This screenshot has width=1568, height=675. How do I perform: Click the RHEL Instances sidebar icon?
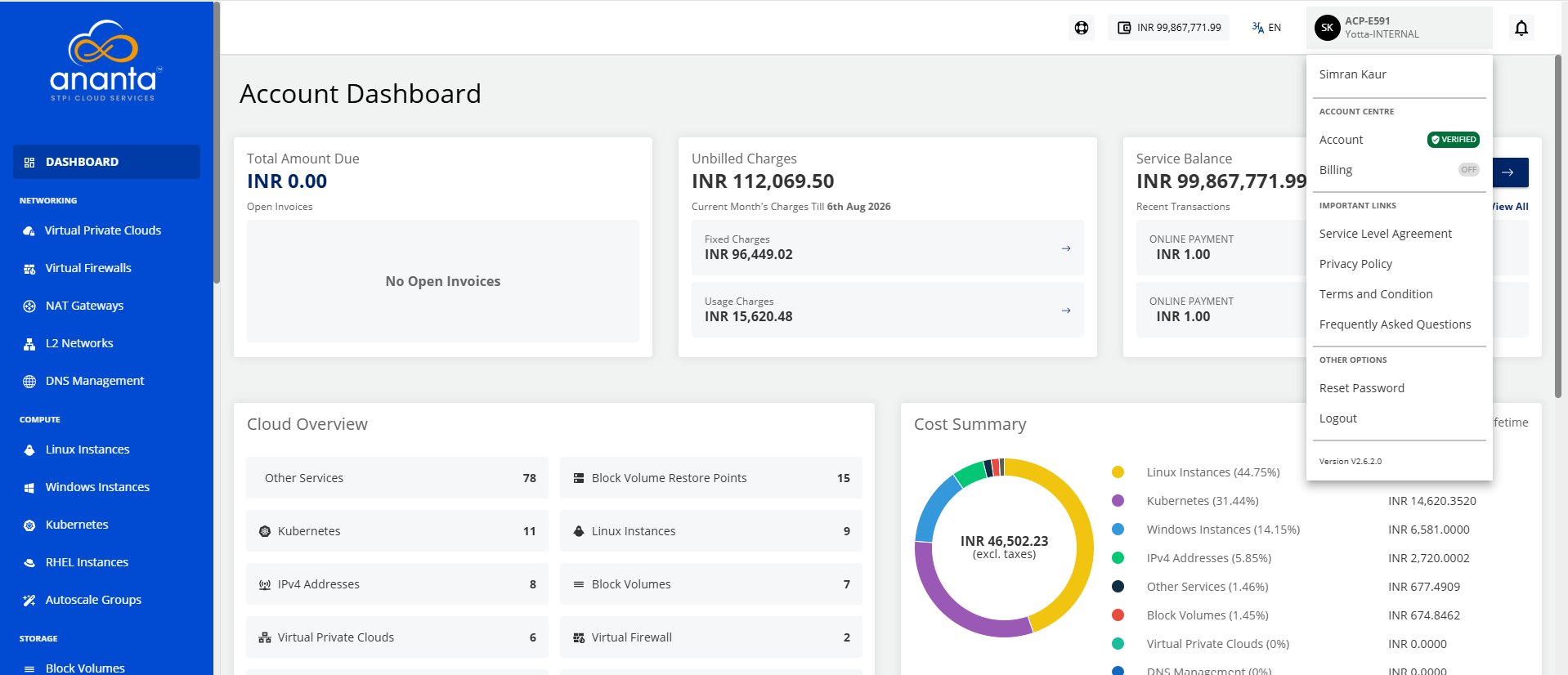[x=29, y=563]
